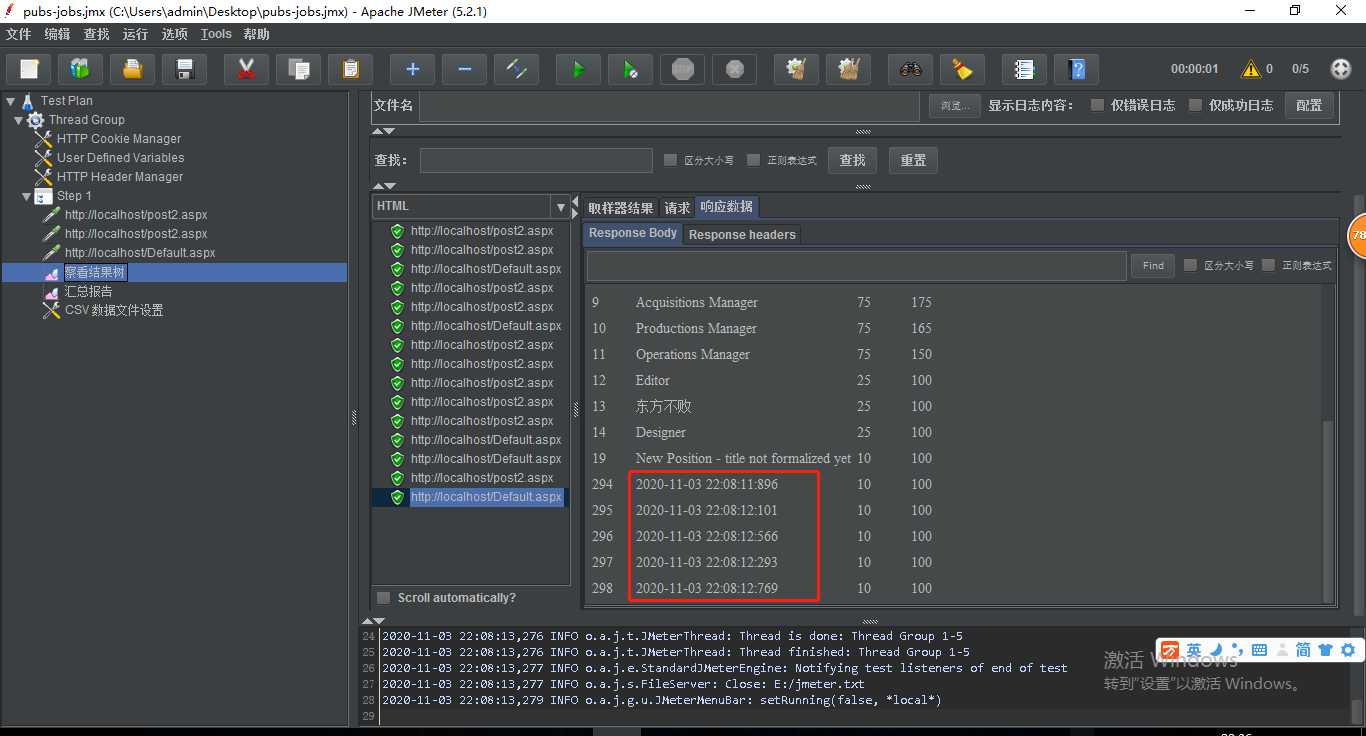Switch to the 请求 tab
The height and width of the screenshot is (736, 1366).
pos(678,208)
